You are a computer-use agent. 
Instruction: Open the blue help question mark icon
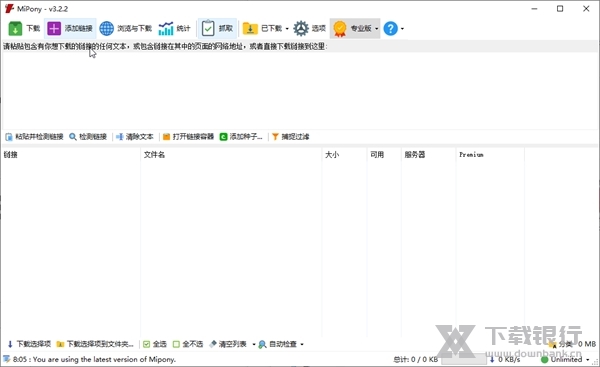point(391,28)
